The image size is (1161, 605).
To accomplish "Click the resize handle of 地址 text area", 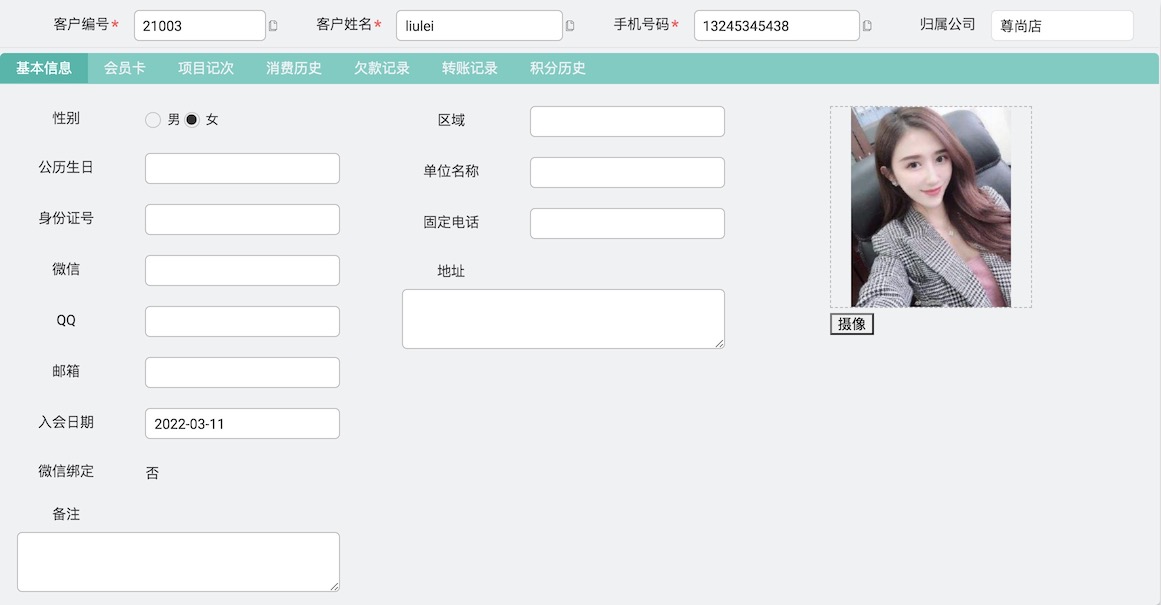I will [x=719, y=344].
